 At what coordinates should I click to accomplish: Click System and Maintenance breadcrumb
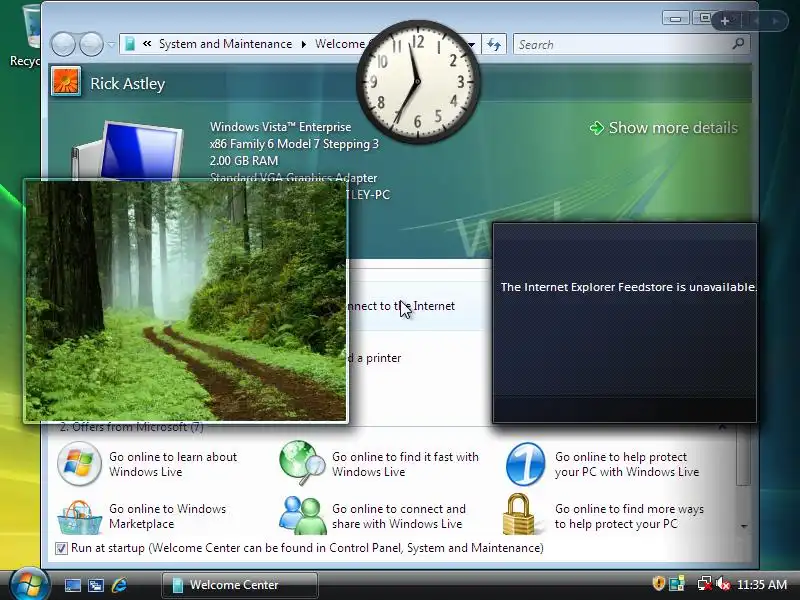point(226,44)
